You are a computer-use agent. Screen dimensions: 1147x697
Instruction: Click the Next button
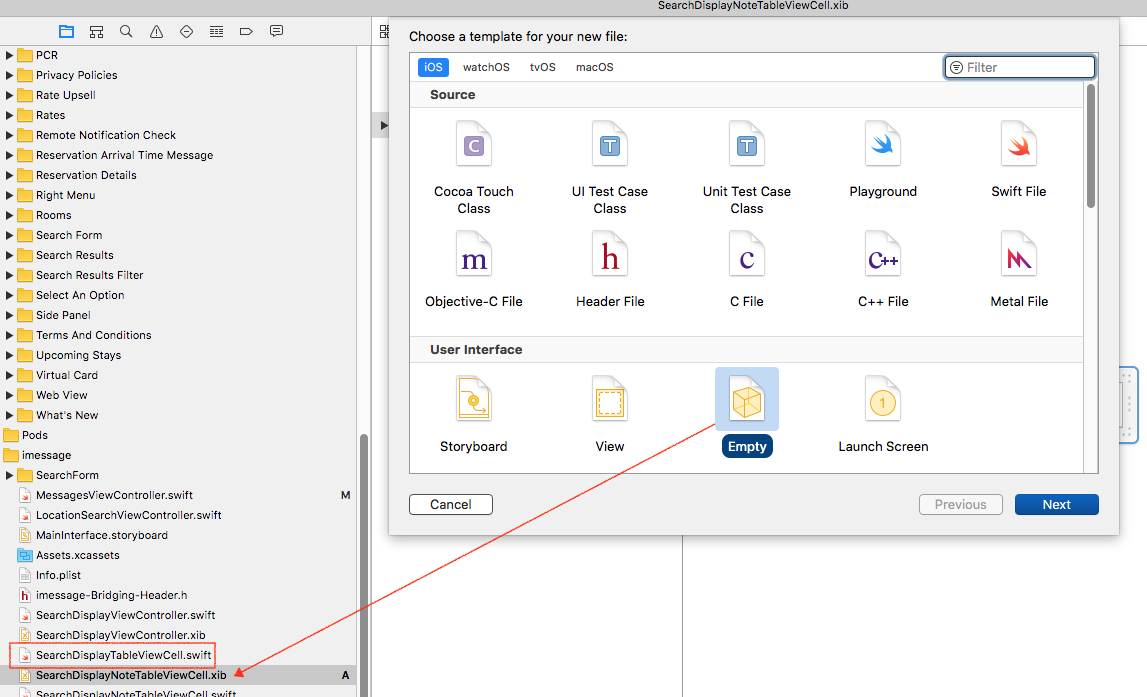(1056, 505)
